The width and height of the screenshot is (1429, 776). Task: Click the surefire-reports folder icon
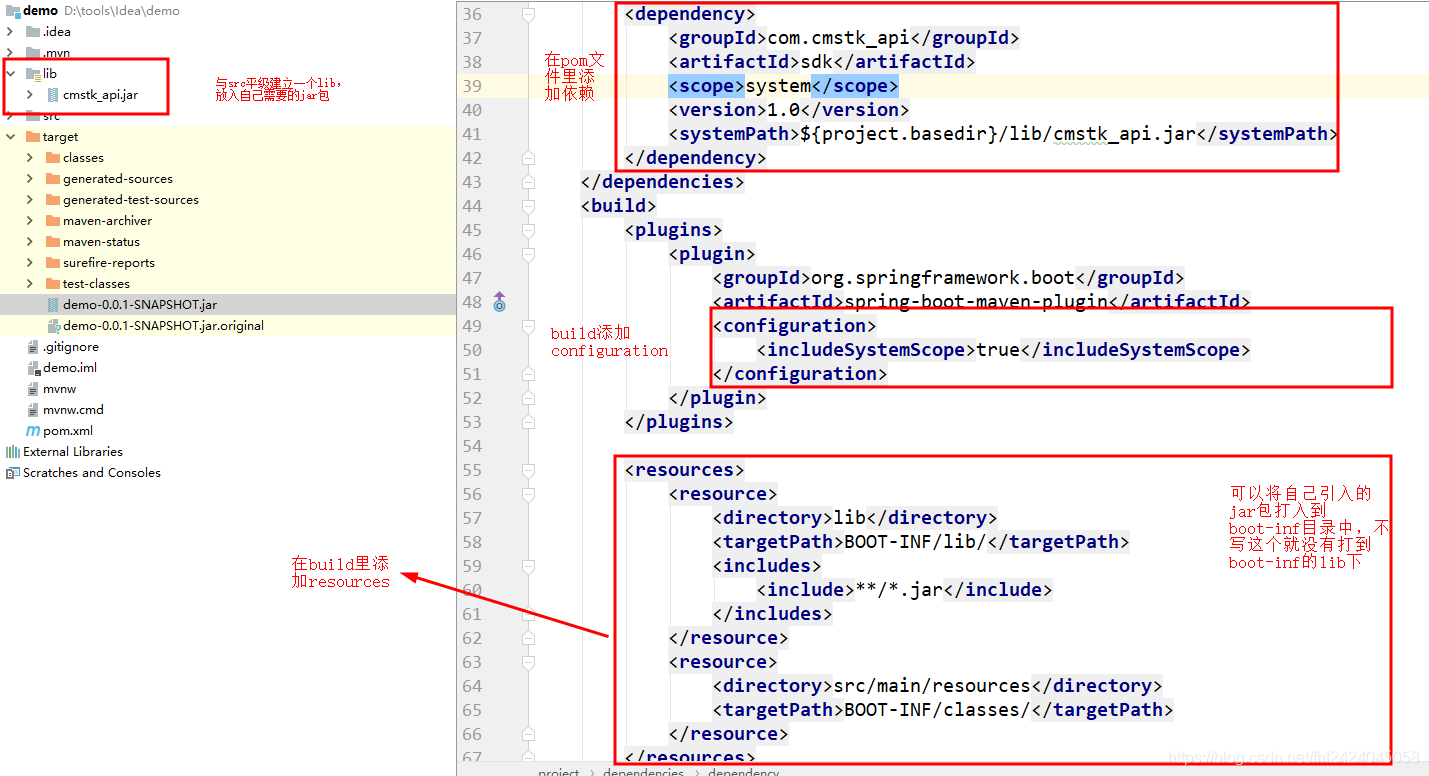click(53, 263)
